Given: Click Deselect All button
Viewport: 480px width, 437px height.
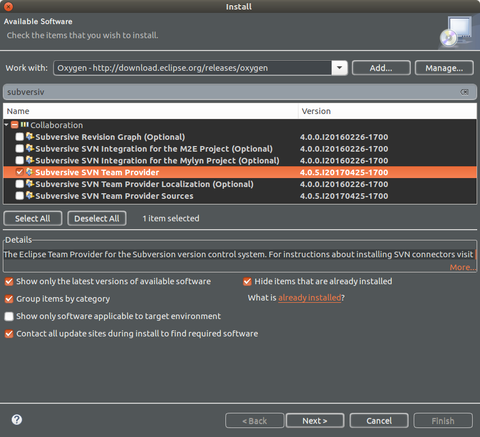Looking at the screenshot, I should point(97,219).
